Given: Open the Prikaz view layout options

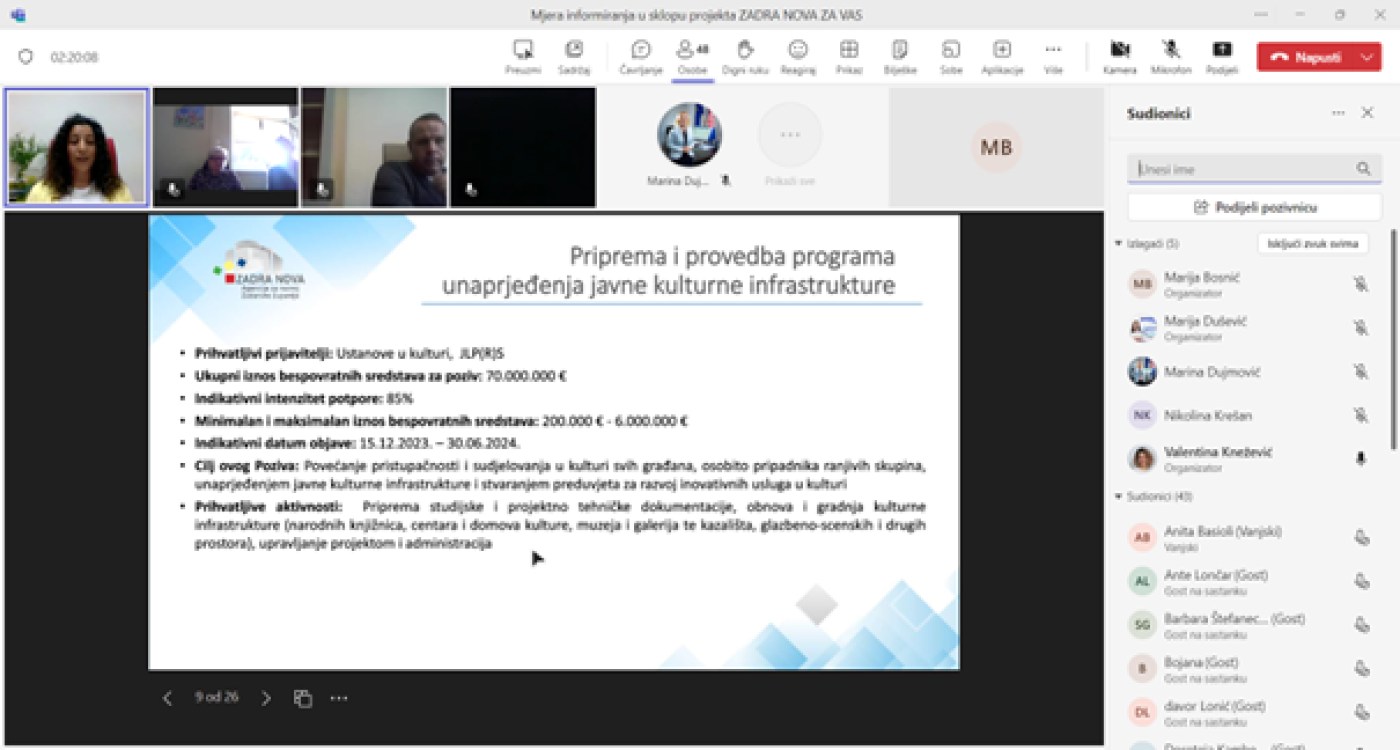Looking at the screenshot, I should 849,50.
